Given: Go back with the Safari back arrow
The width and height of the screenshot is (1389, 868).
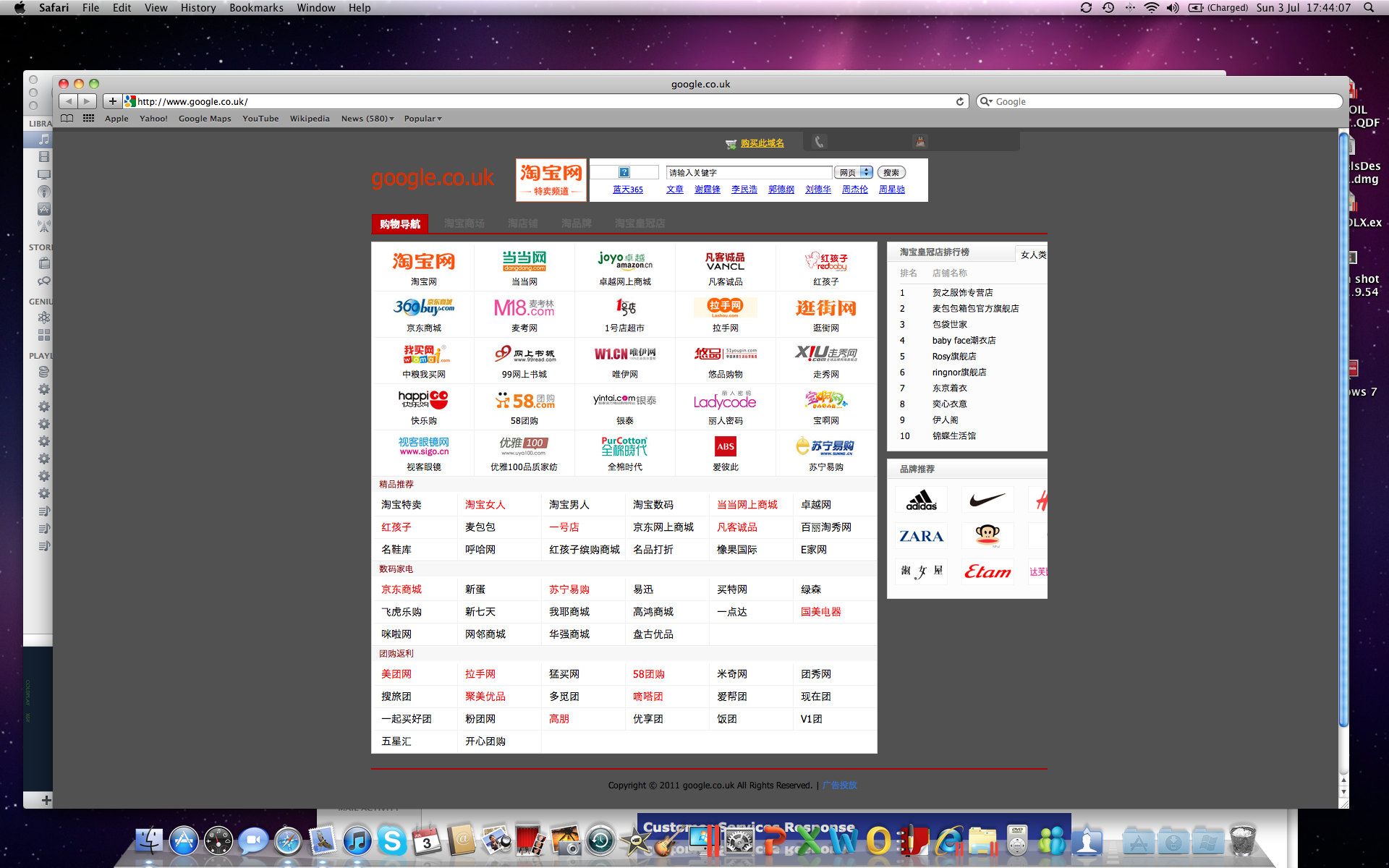Looking at the screenshot, I should [69, 101].
